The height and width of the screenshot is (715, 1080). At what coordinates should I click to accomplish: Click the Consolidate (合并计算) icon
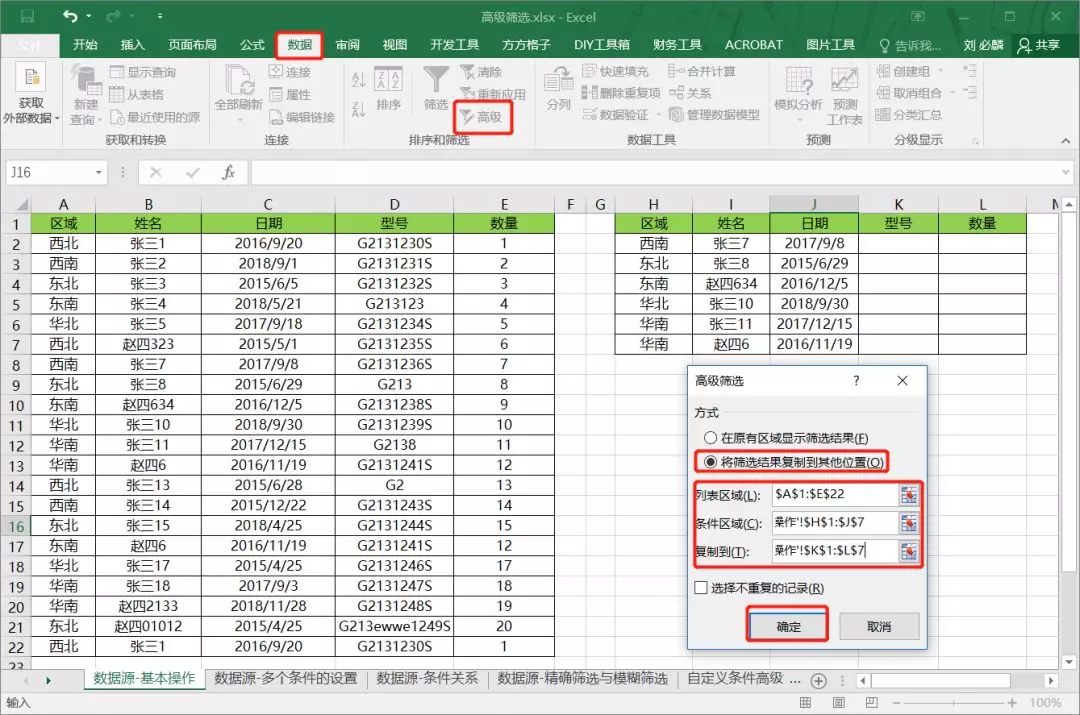(x=676, y=71)
